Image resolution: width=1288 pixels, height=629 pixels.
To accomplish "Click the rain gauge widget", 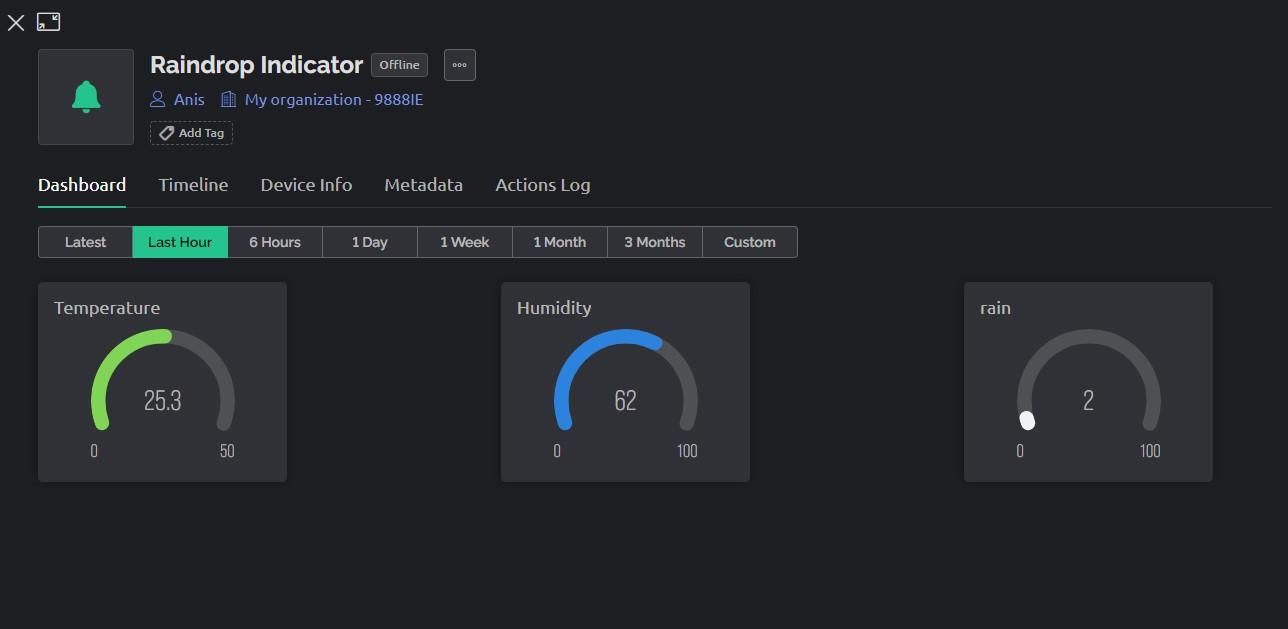I will click(1088, 382).
